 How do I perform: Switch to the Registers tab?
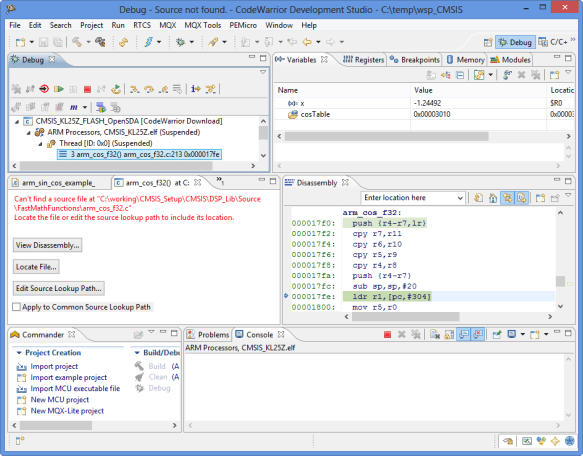pos(363,60)
